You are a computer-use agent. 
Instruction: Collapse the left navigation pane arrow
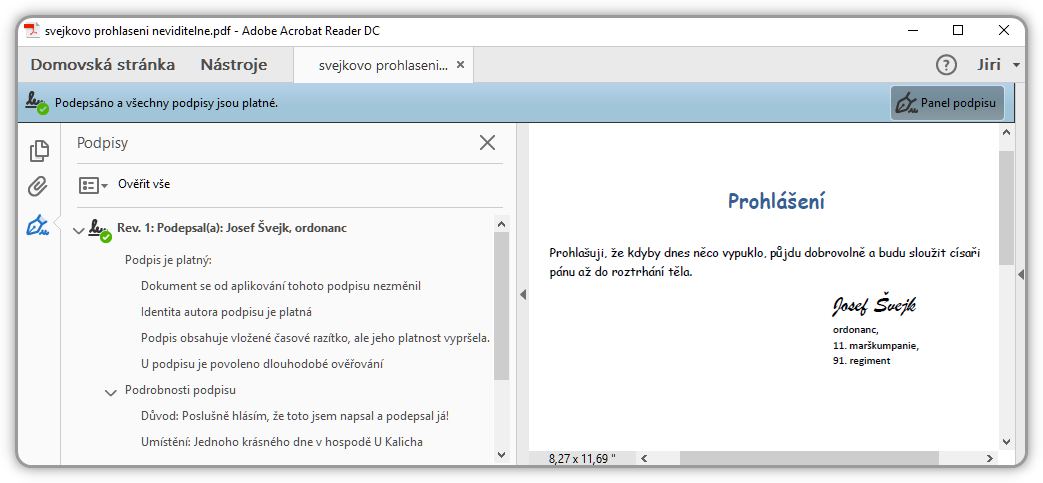(523, 294)
